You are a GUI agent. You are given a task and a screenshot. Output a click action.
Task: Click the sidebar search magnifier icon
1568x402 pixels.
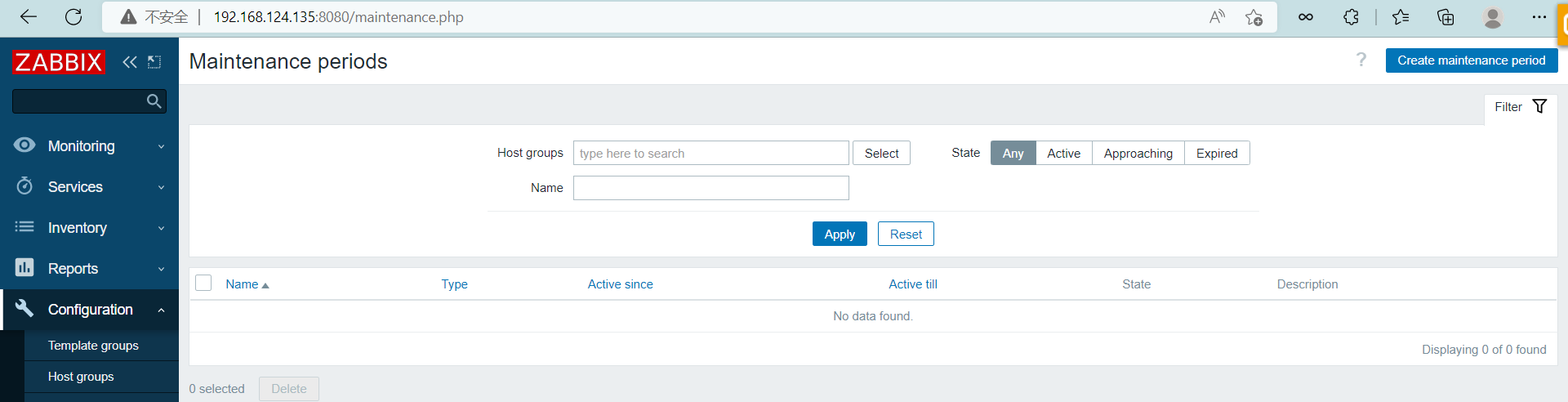[x=154, y=101]
